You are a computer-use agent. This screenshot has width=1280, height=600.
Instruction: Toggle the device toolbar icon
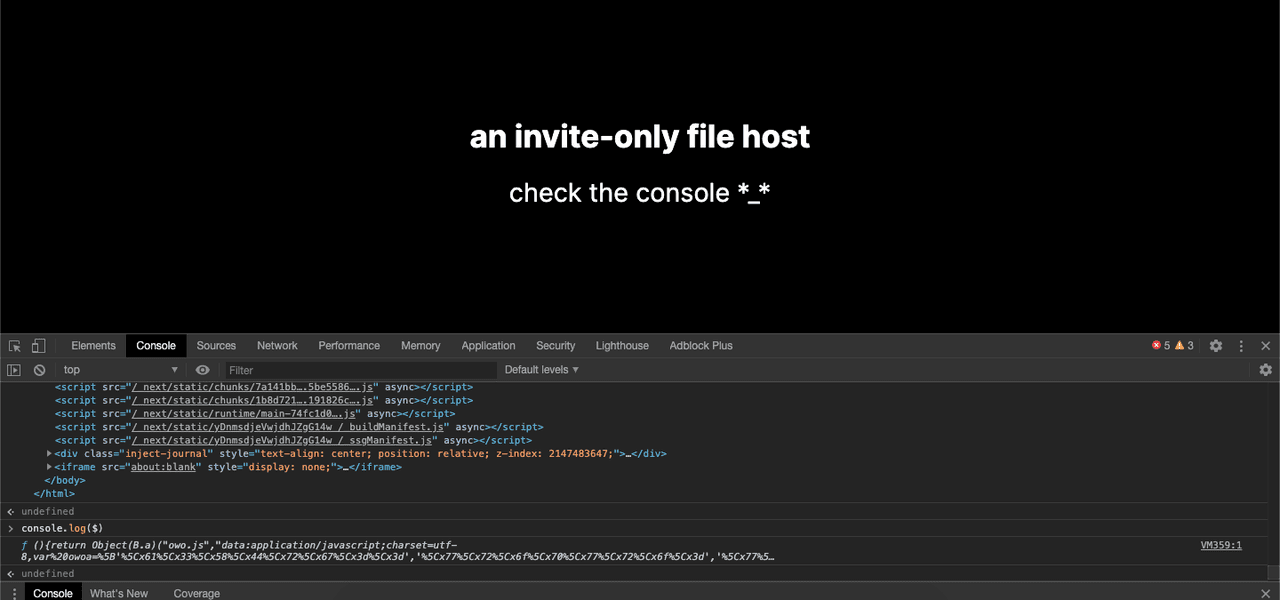tap(38, 346)
